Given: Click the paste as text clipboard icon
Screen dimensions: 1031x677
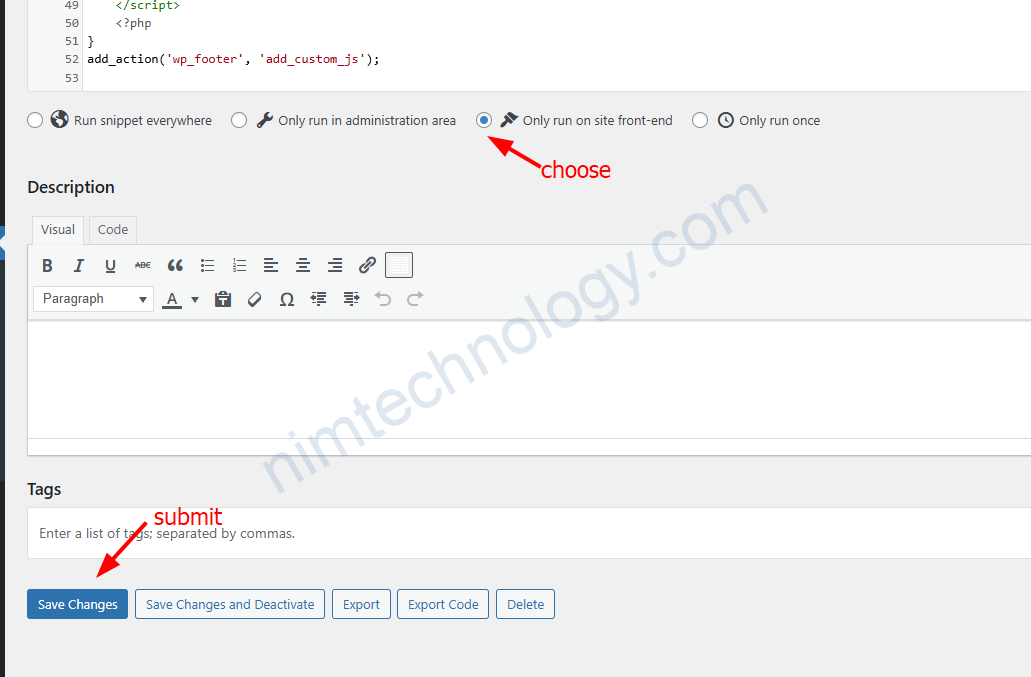Looking at the screenshot, I should click(x=223, y=299).
